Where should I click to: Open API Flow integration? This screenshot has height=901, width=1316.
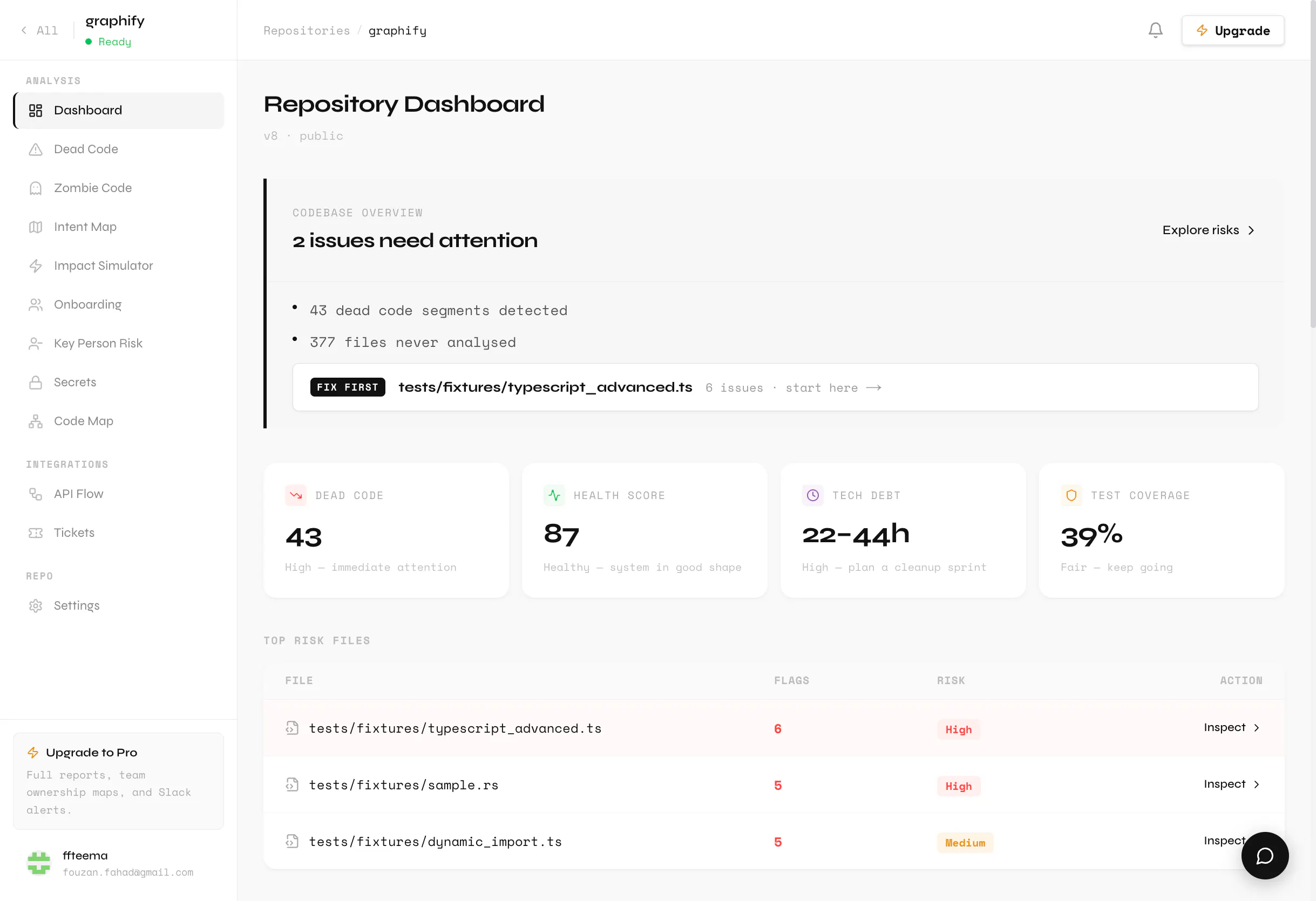(119, 494)
